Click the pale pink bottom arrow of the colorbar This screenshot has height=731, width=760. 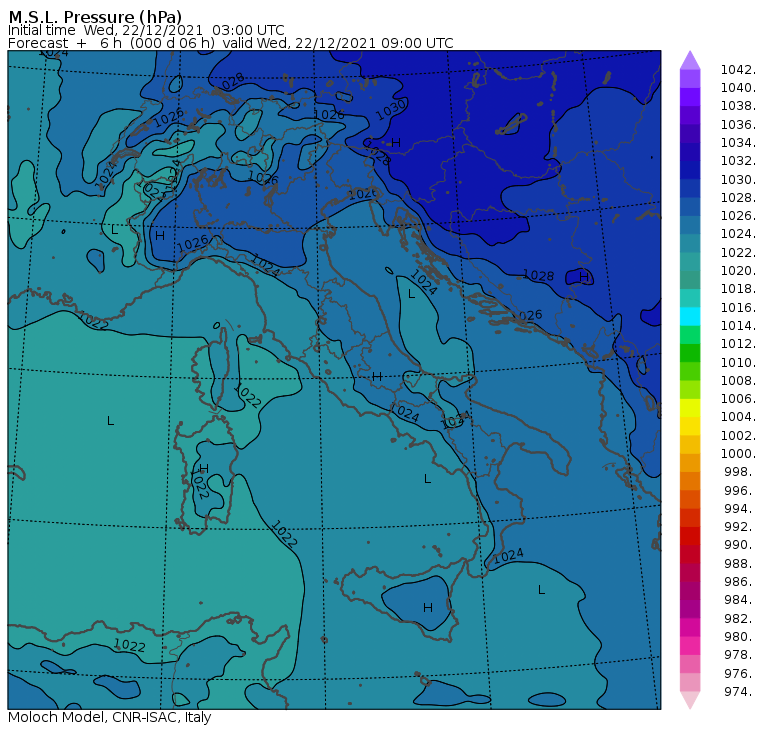coord(690,700)
